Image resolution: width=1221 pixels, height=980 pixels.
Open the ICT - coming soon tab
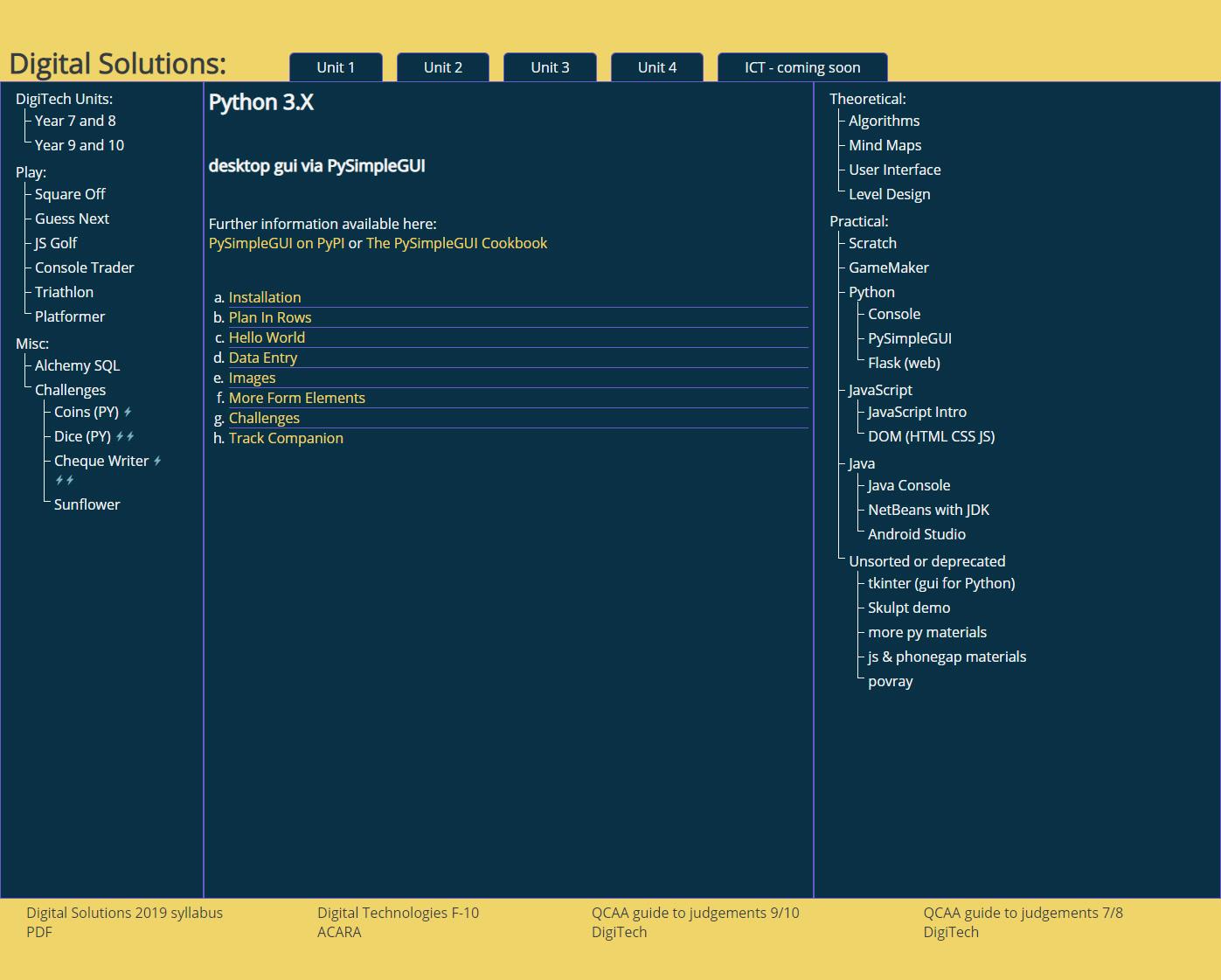tap(802, 67)
